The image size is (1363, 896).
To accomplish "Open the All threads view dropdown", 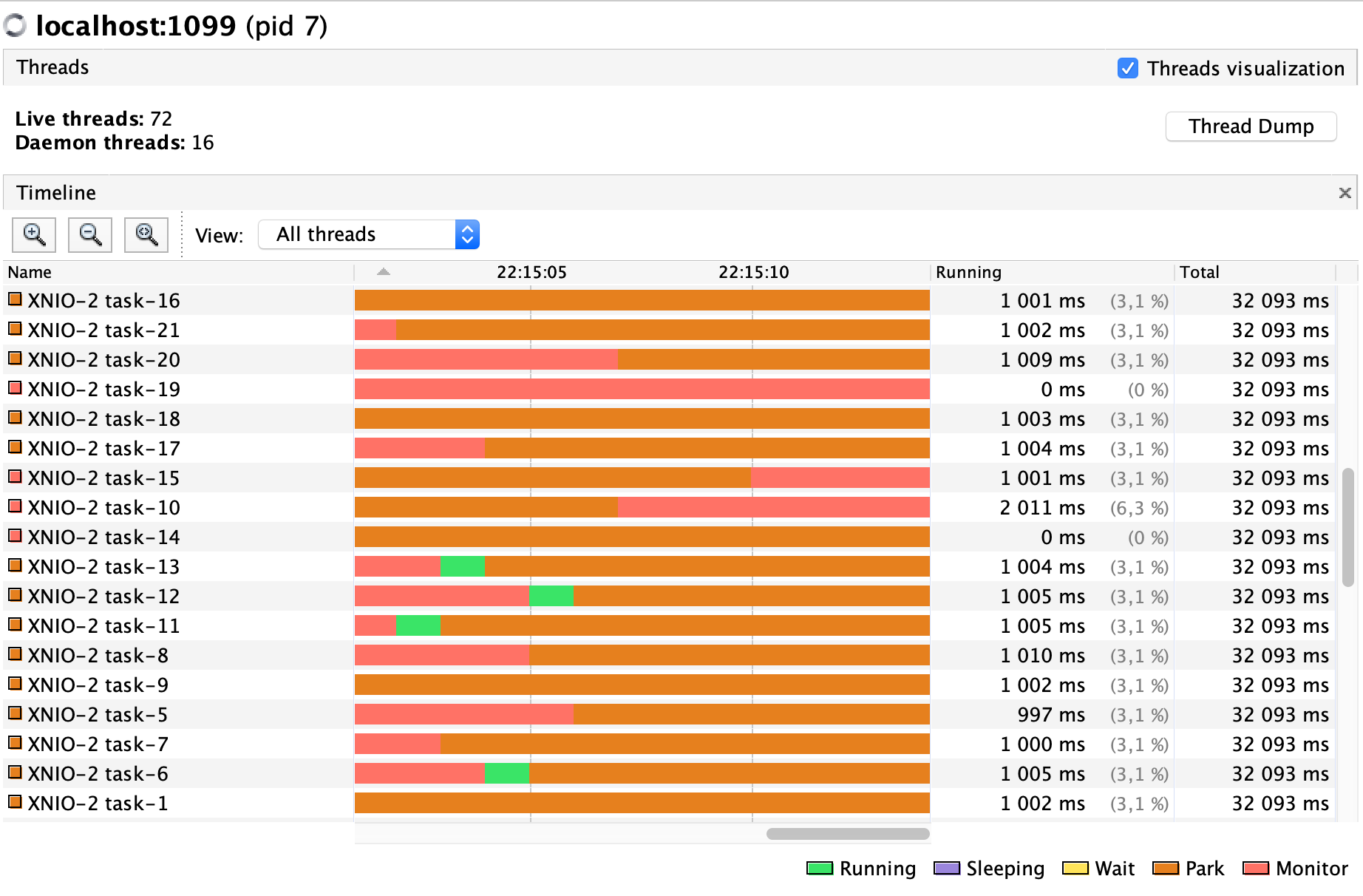I will coord(369,234).
